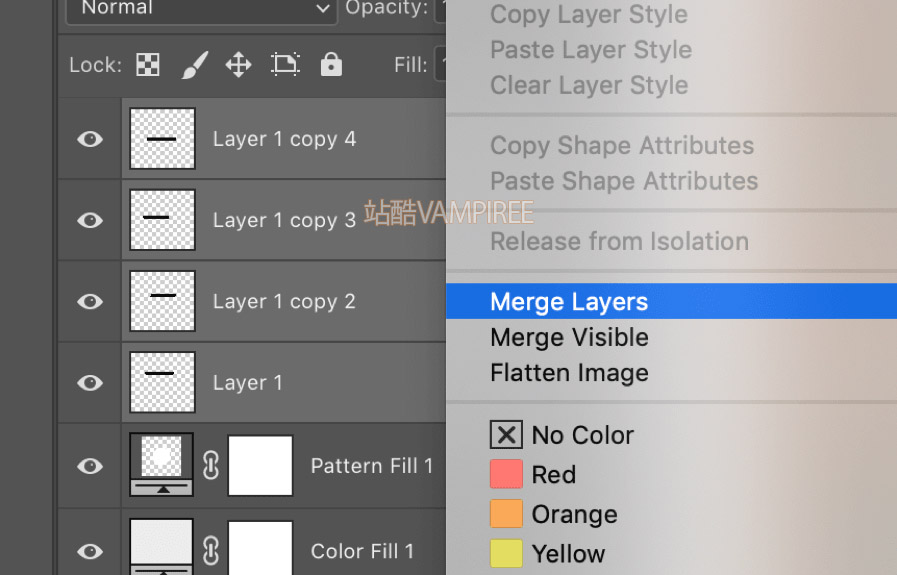This screenshot has width=897, height=575.
Task: Apply the Red color label swatch
Action: (506, 474)
